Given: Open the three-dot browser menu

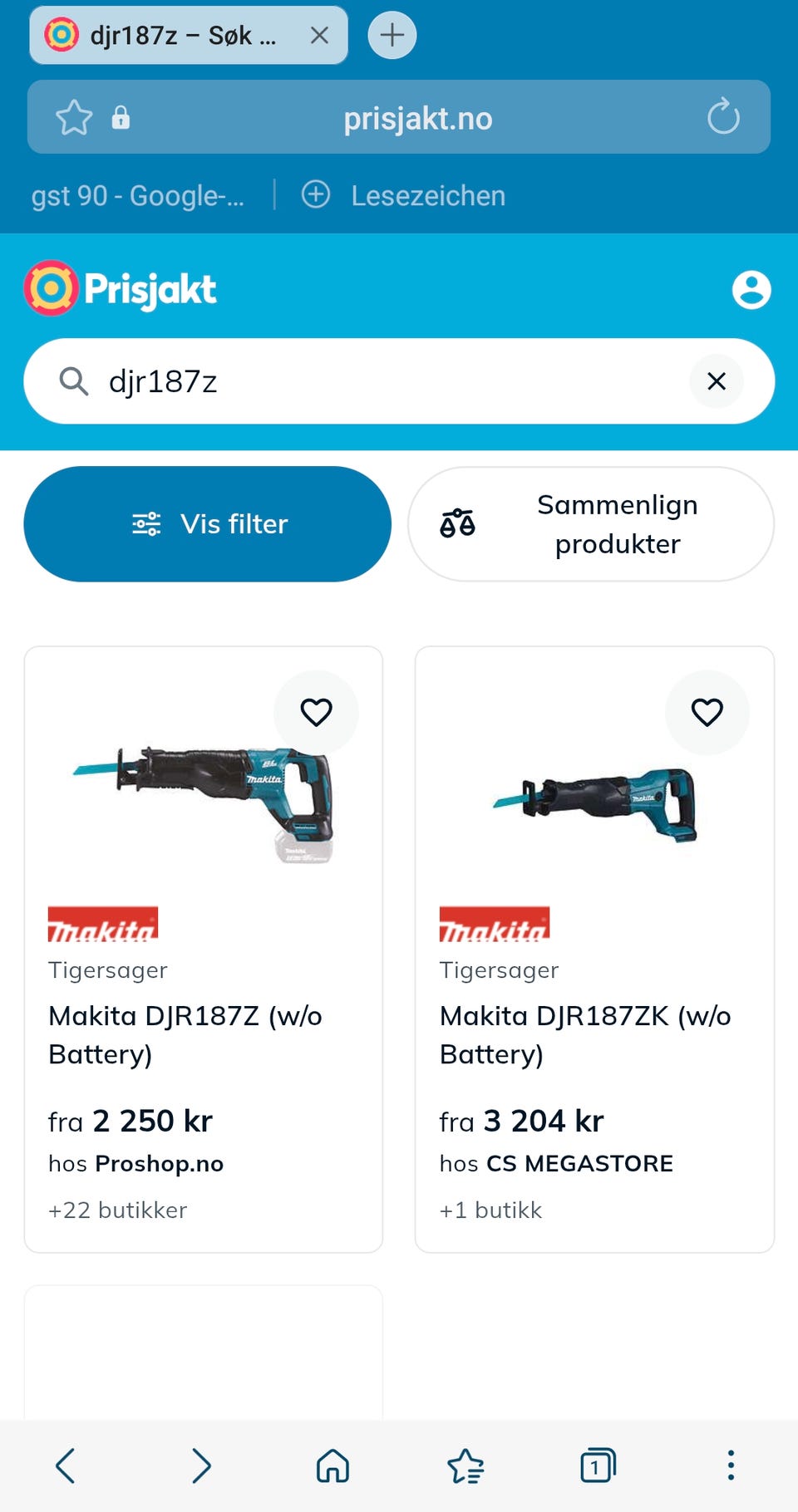Looking at the screenshot, I should pos(731,1465).
